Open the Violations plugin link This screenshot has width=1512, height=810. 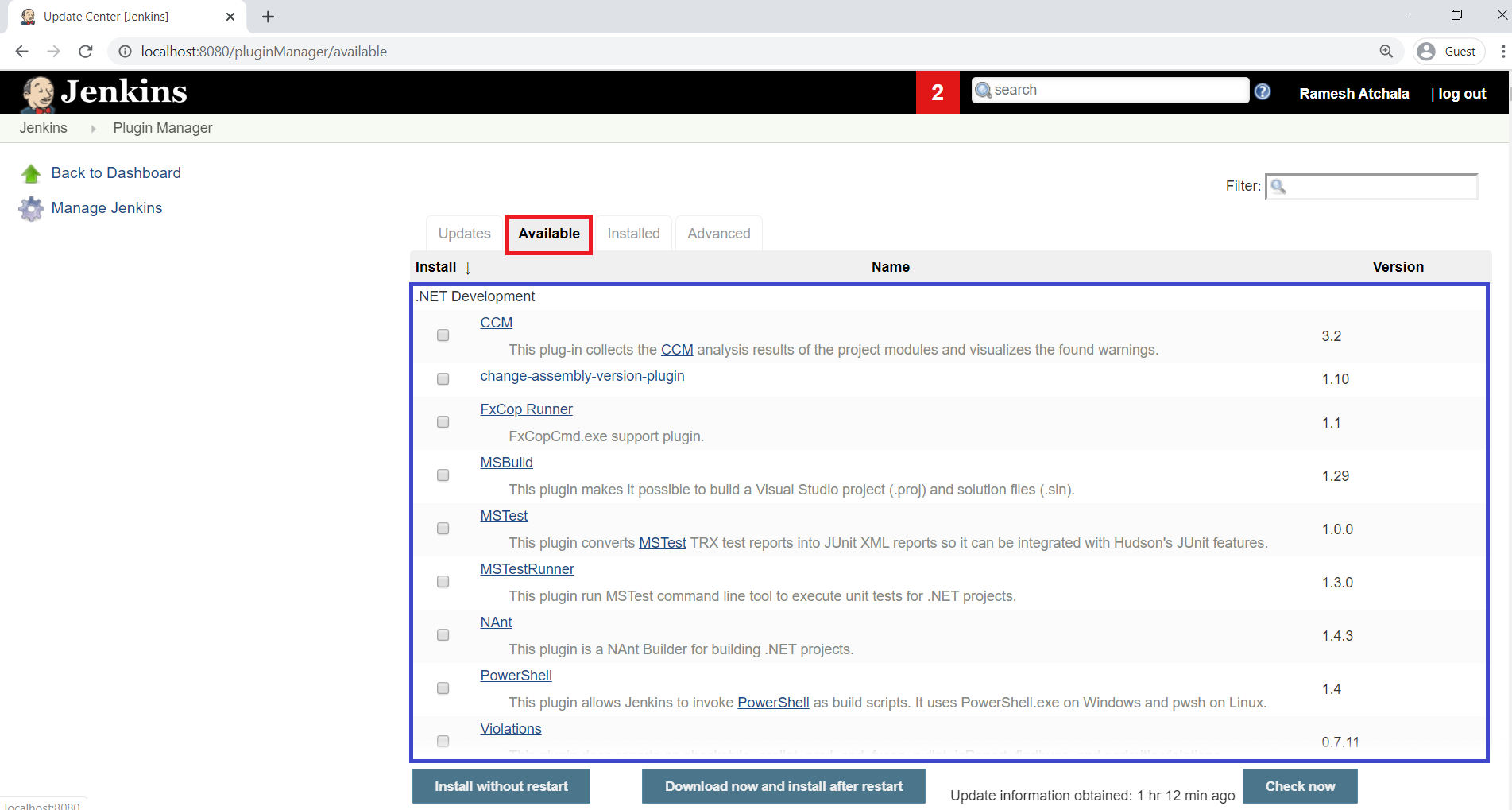511,729
